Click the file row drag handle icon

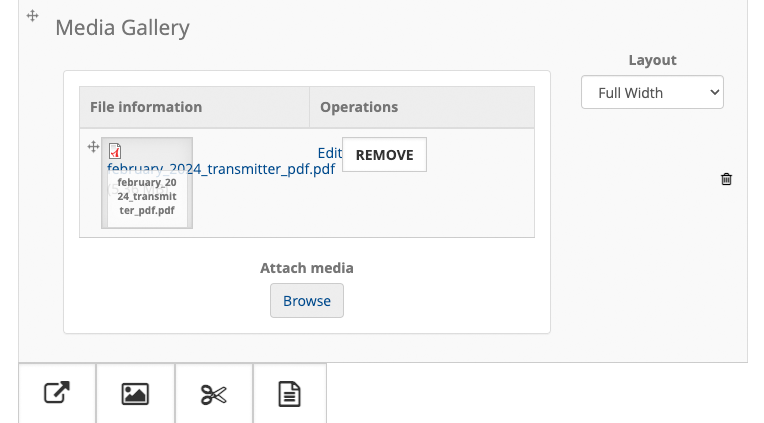click(93, 147)
